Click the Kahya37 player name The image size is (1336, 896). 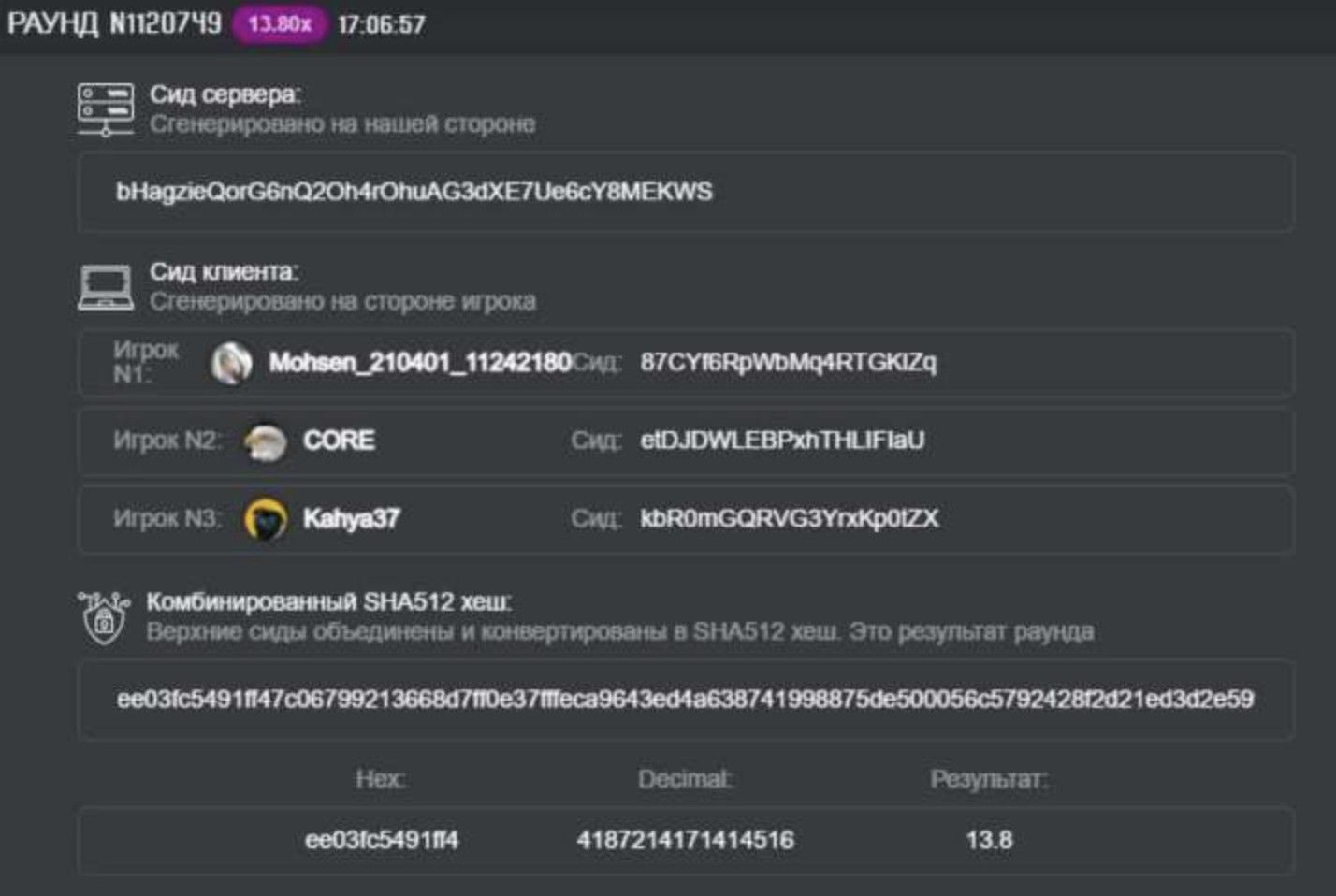tap(351, 518)
